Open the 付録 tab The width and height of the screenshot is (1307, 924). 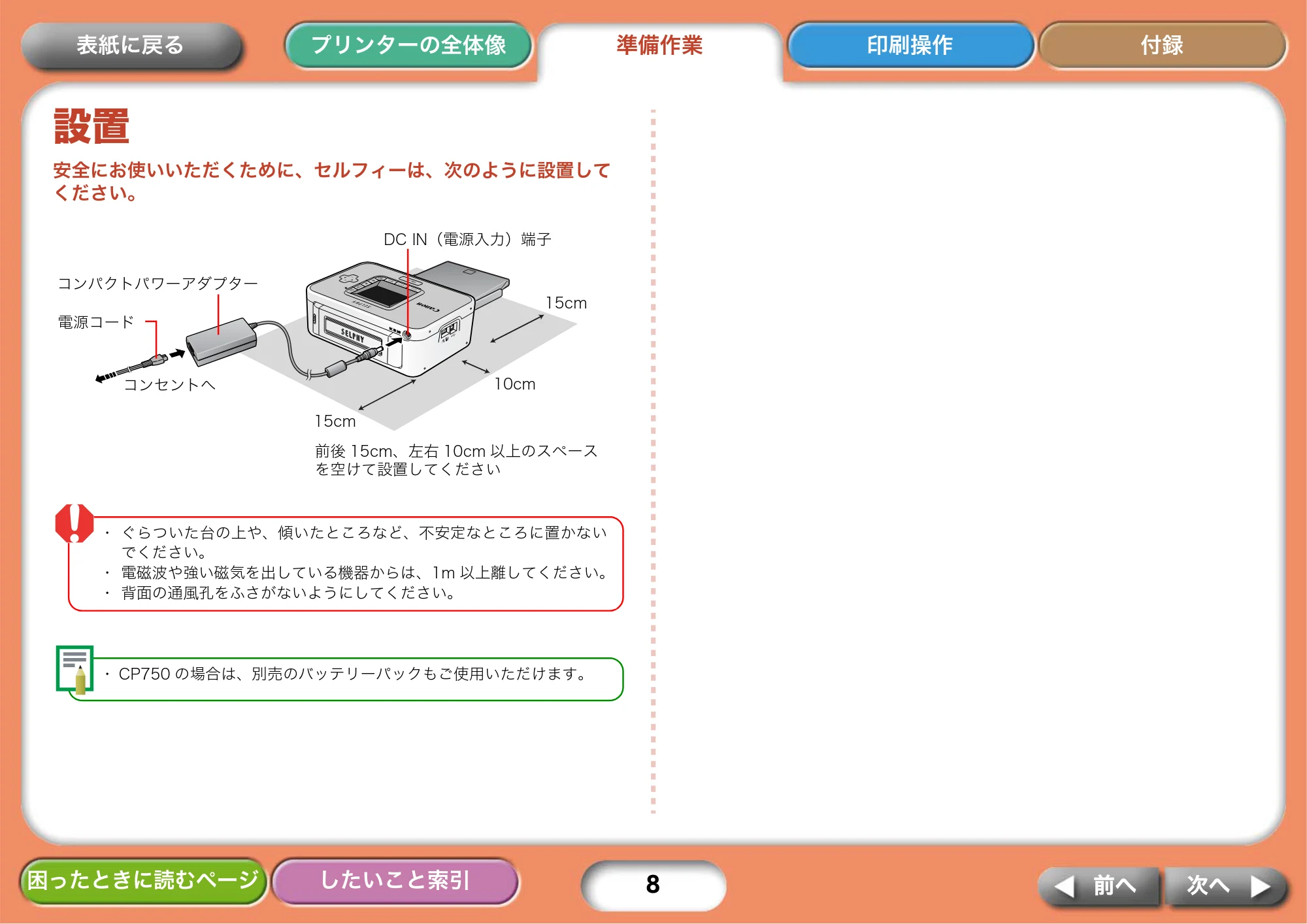tap(1162, 45)
